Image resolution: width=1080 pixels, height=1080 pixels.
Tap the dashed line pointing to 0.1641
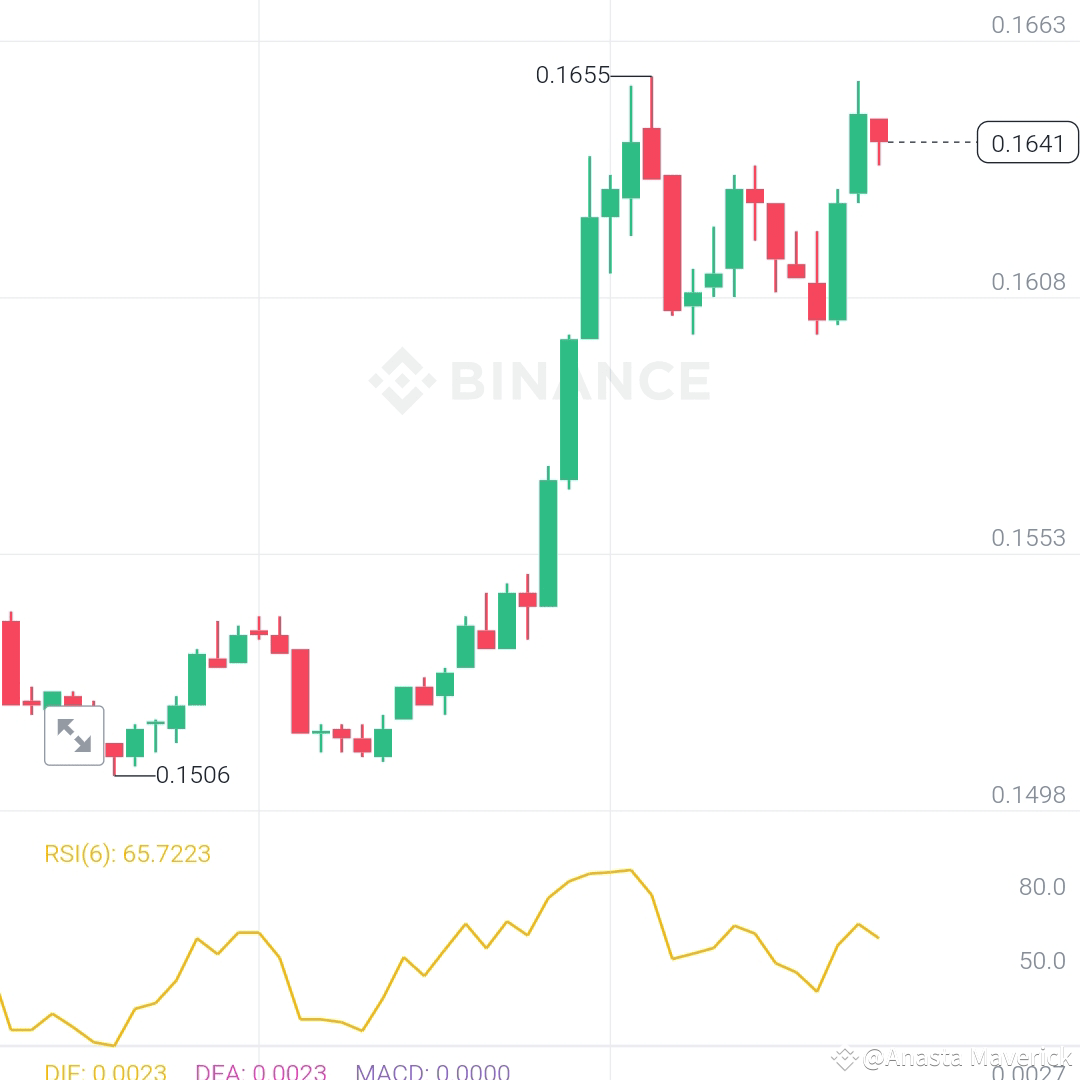(x=930, y=143)
